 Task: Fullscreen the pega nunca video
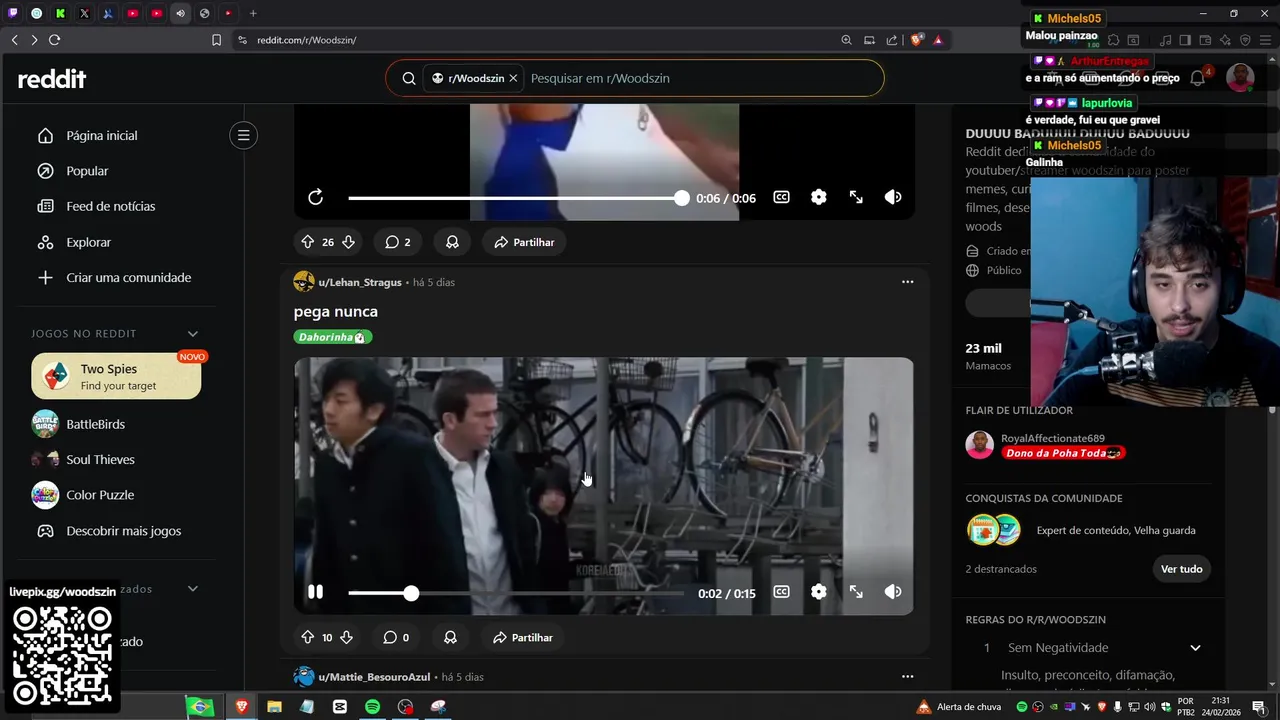[x=856, y=592]
